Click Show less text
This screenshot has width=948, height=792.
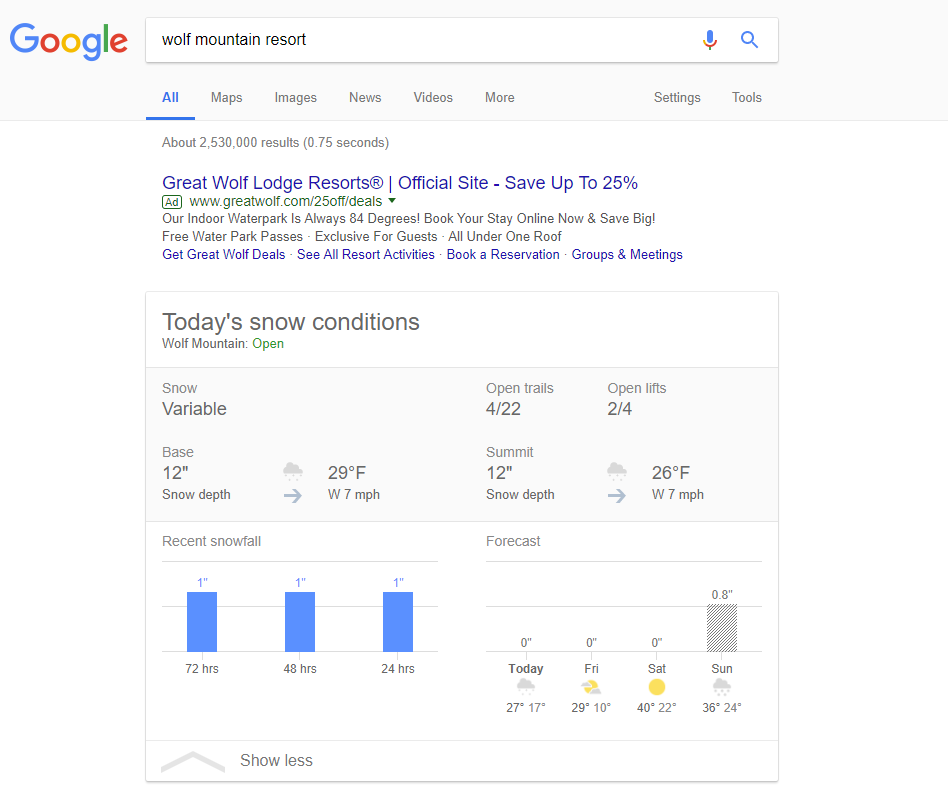coord(276,761)
